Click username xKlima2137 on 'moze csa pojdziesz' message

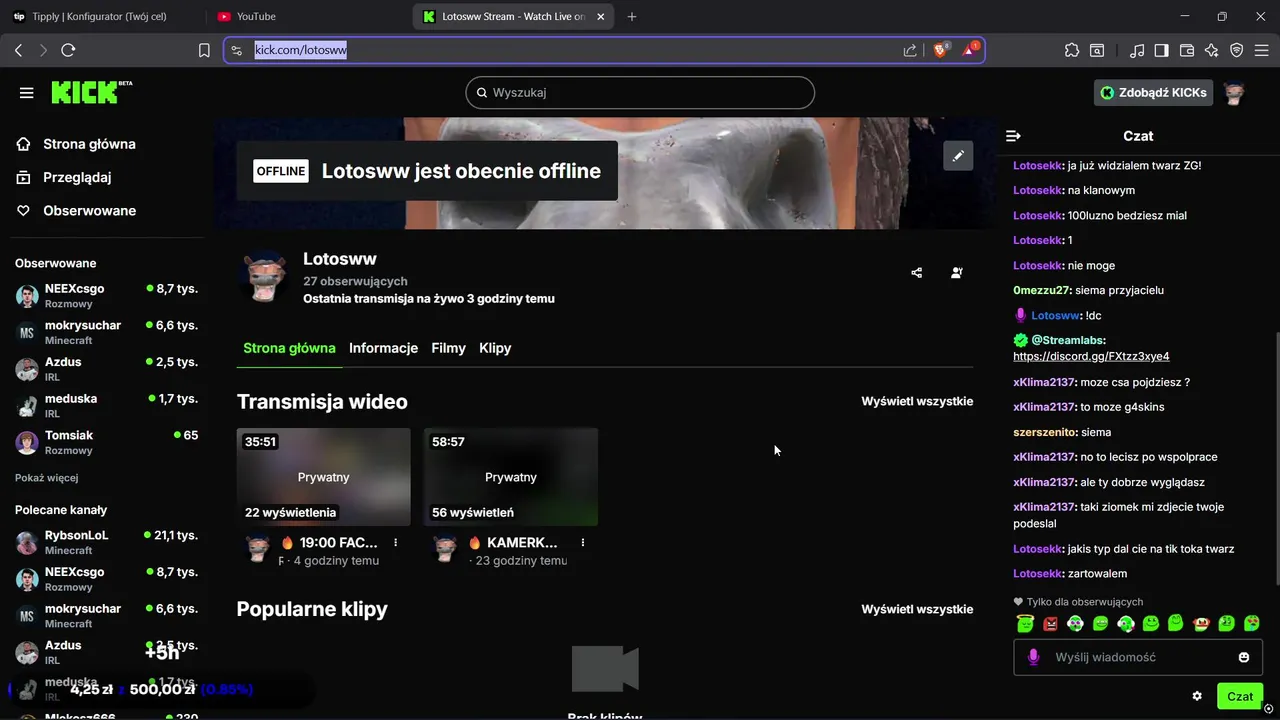[1044, 382]
